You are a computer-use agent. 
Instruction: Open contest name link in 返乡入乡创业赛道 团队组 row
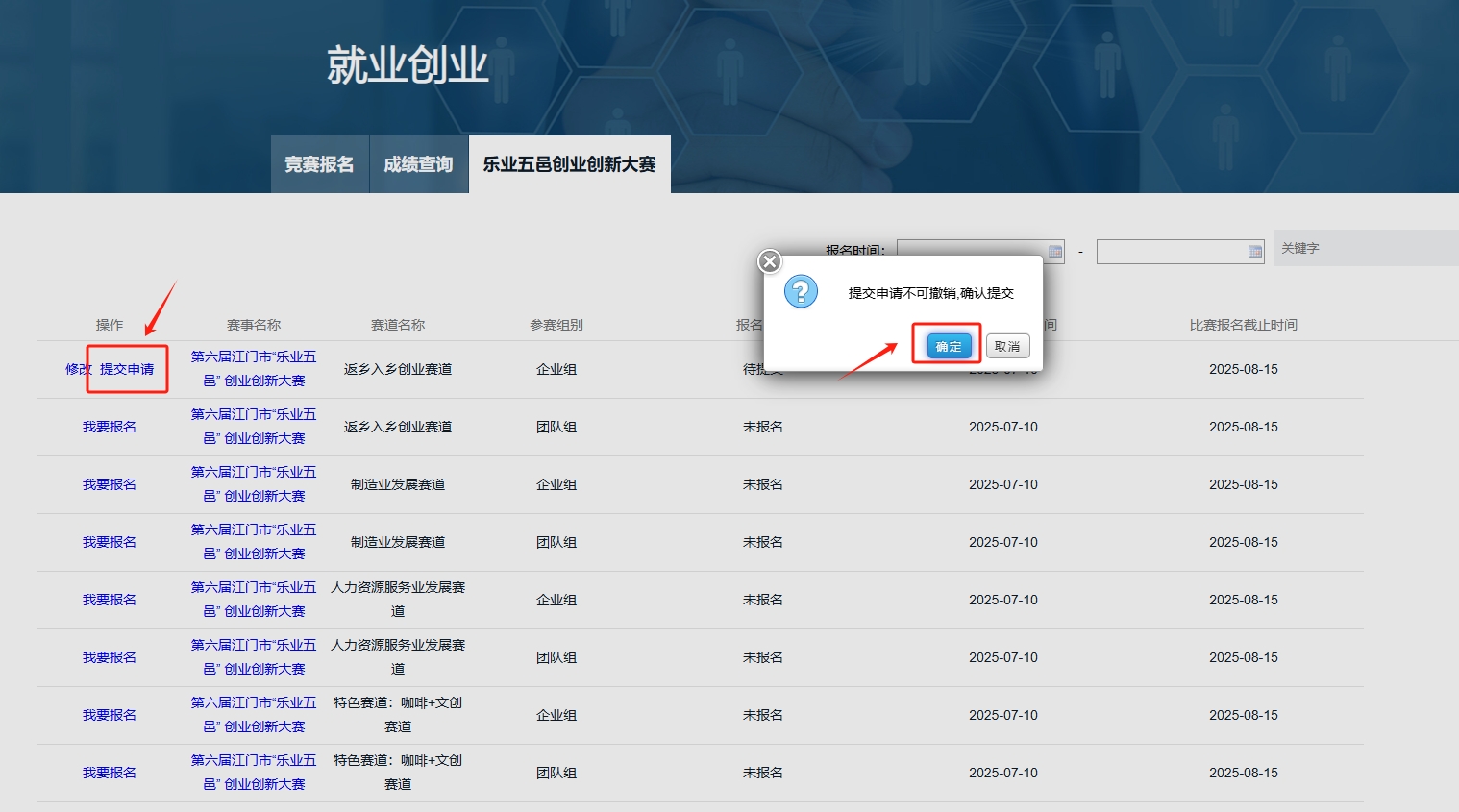[254, 427]
